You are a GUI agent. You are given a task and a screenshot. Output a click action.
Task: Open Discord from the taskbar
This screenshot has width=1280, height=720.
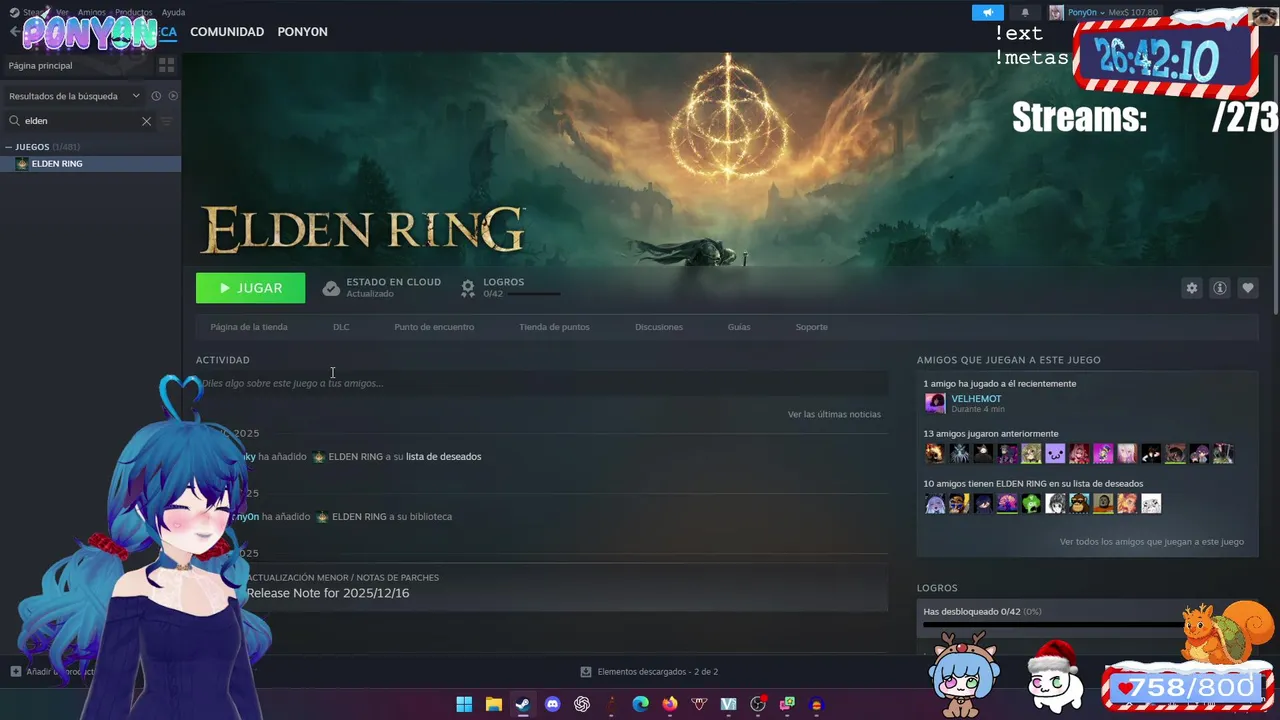(x=552, y=704)
